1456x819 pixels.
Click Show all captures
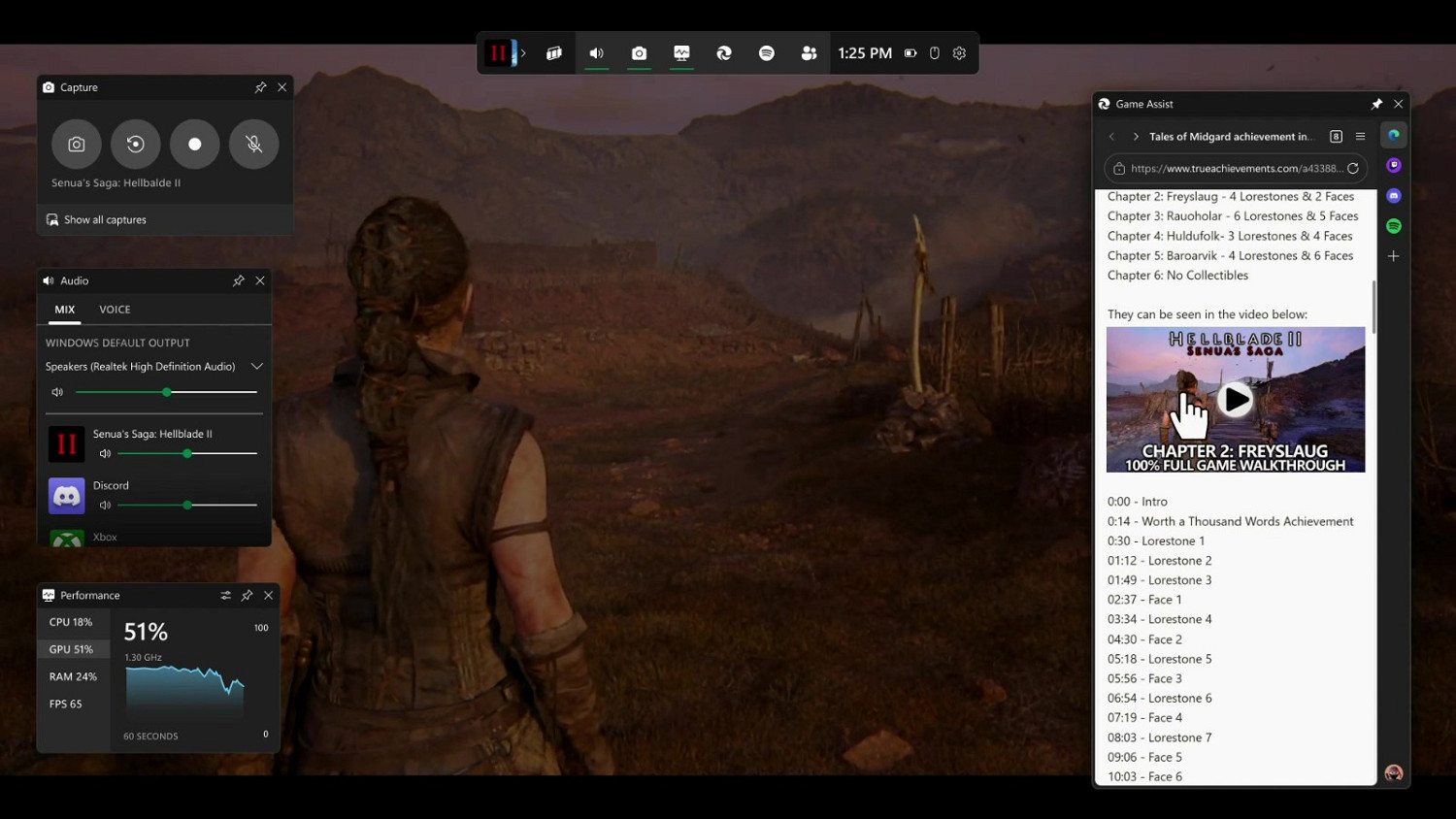pyautogui.click(x=105, y=220)
